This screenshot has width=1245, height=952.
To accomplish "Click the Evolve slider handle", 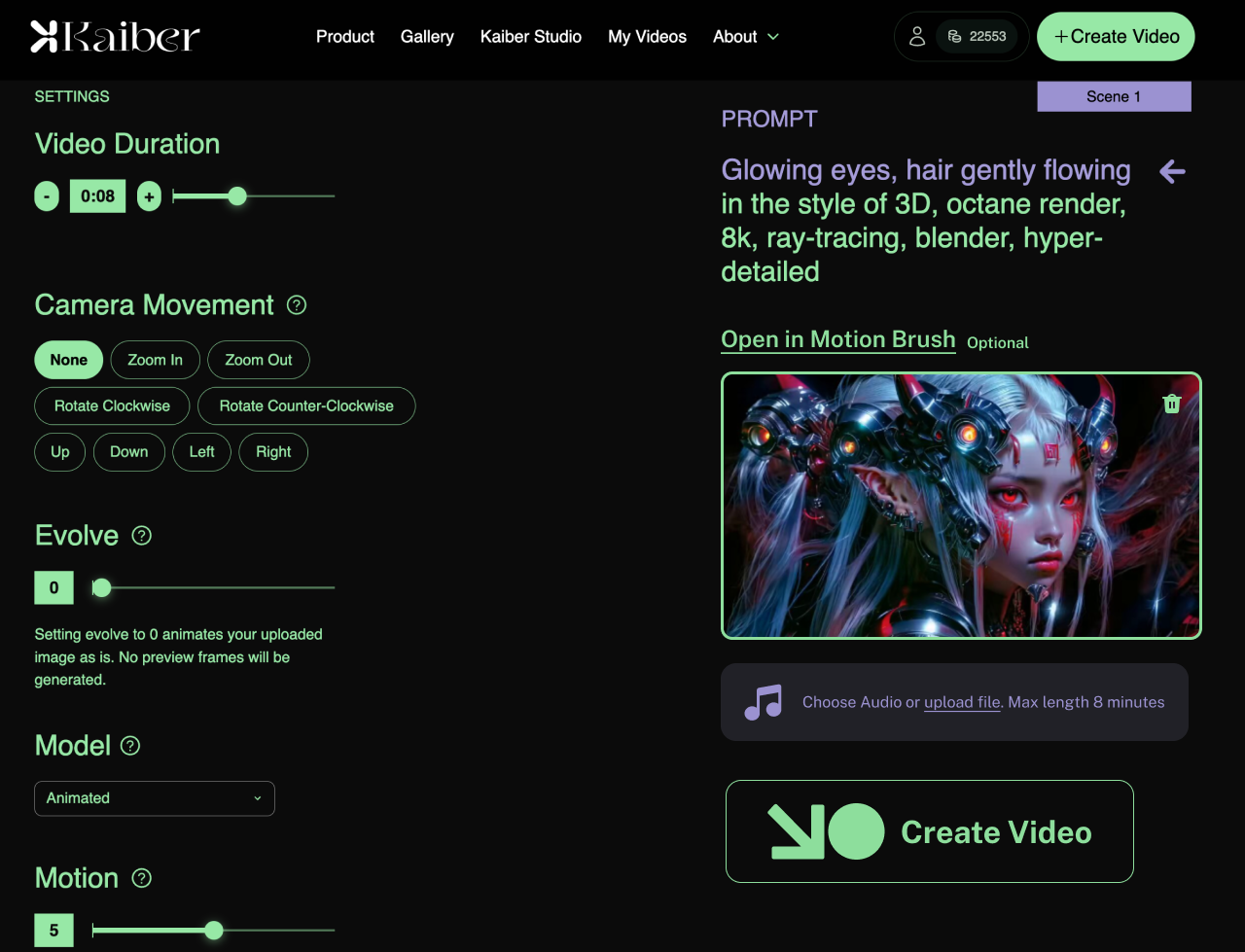I will click(x=101, y=587).
